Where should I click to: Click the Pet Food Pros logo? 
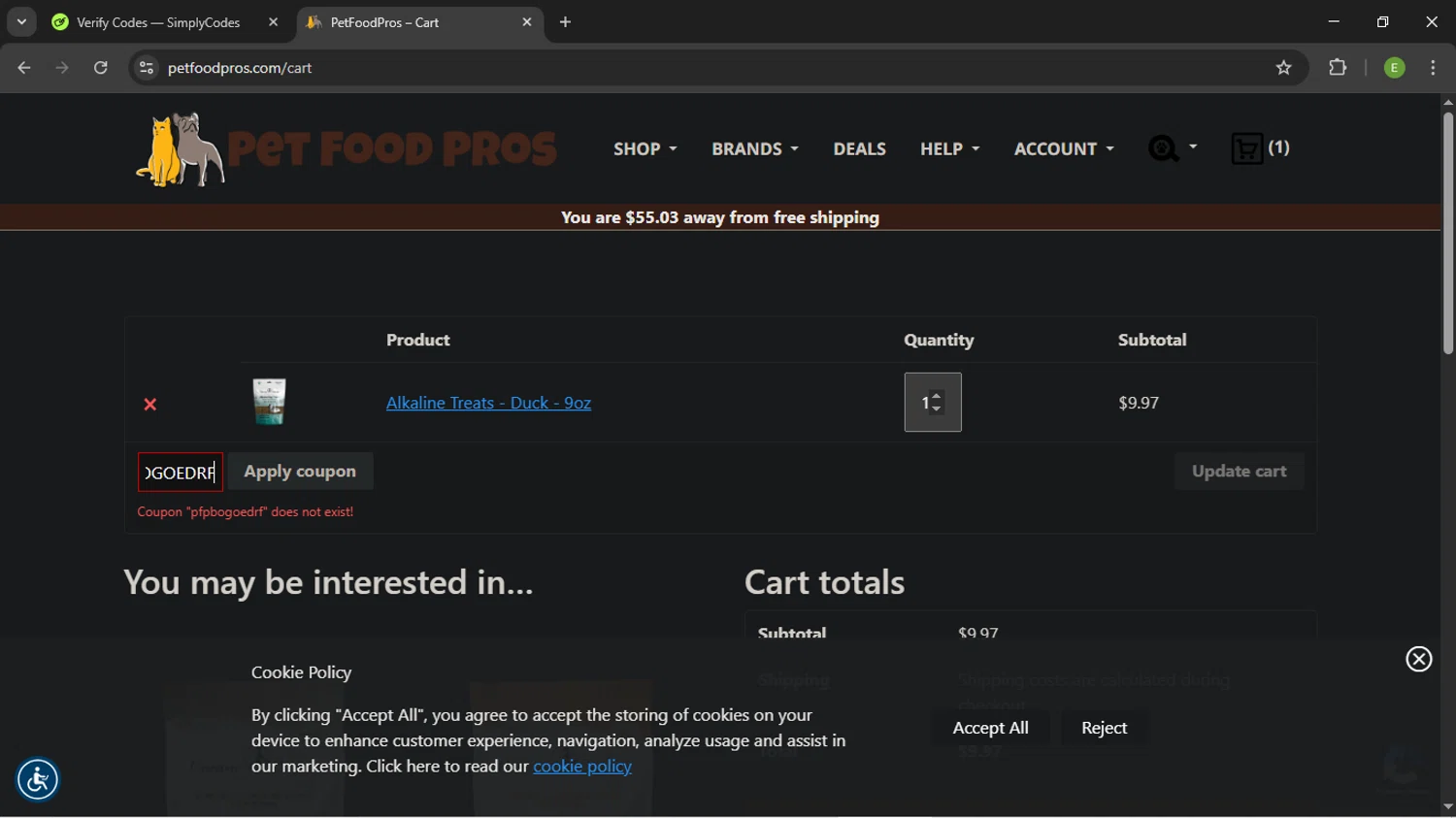(x=346, y=148)
